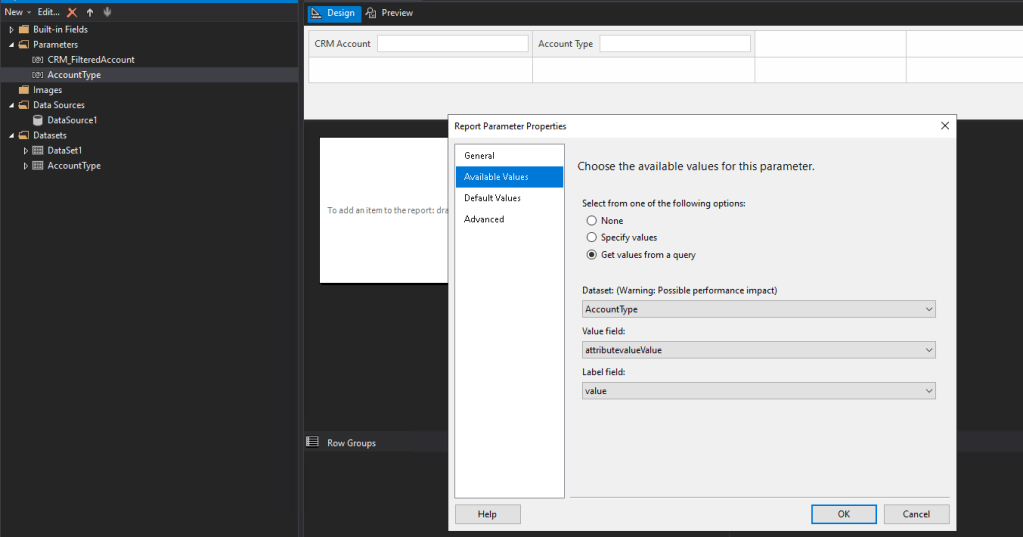The width and height of the screenshot is (1023, 537).
Task: Select Get values from a query
Action: [592, 255]
